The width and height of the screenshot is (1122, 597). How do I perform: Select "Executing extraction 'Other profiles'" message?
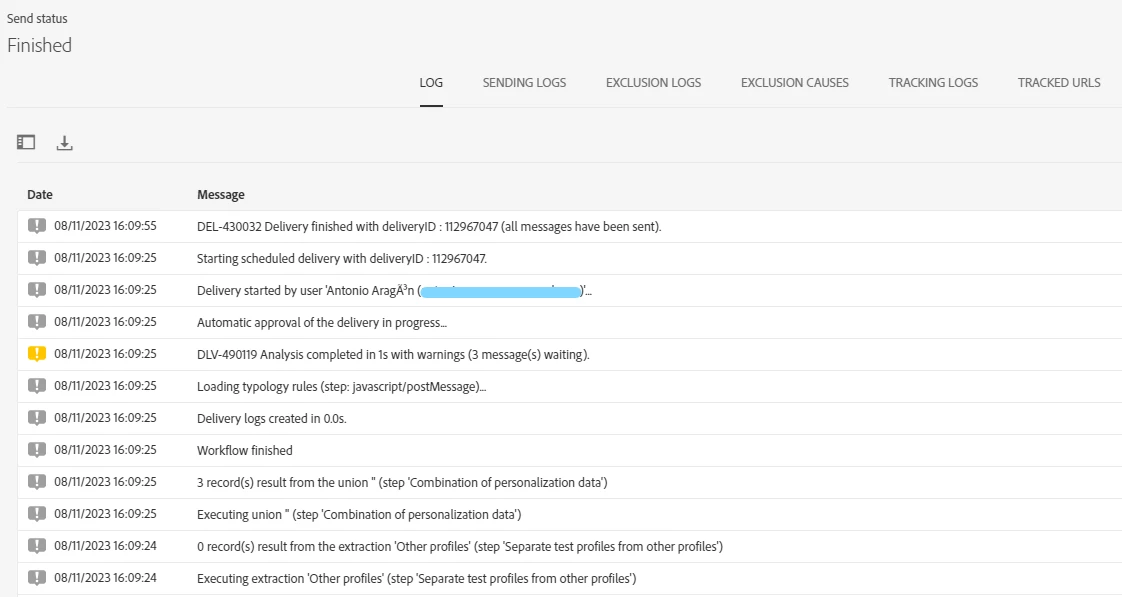[x=416, y=578]
